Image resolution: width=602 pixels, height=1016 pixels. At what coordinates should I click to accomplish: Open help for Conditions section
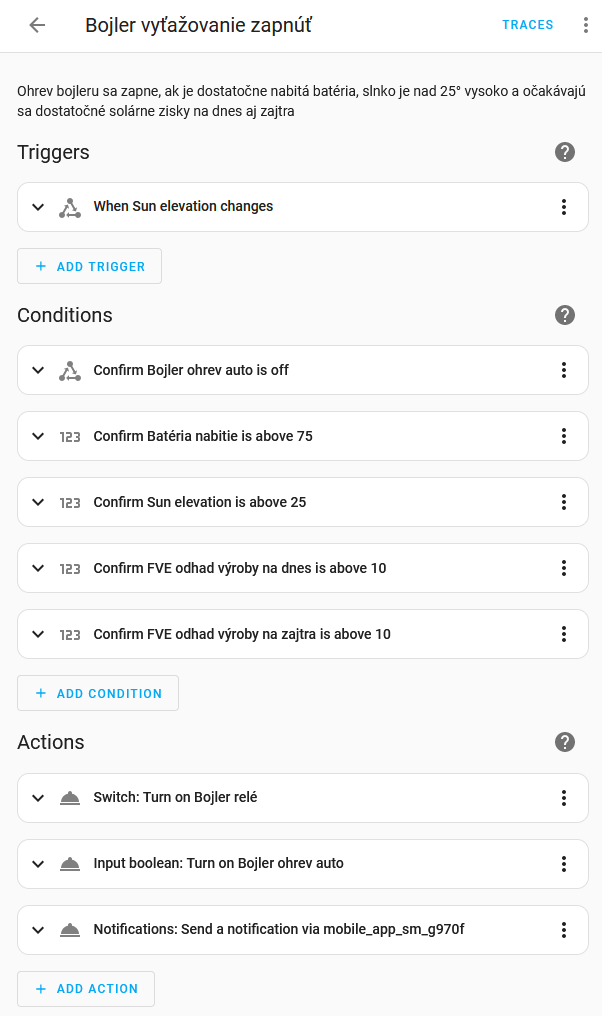click(565, 315)
